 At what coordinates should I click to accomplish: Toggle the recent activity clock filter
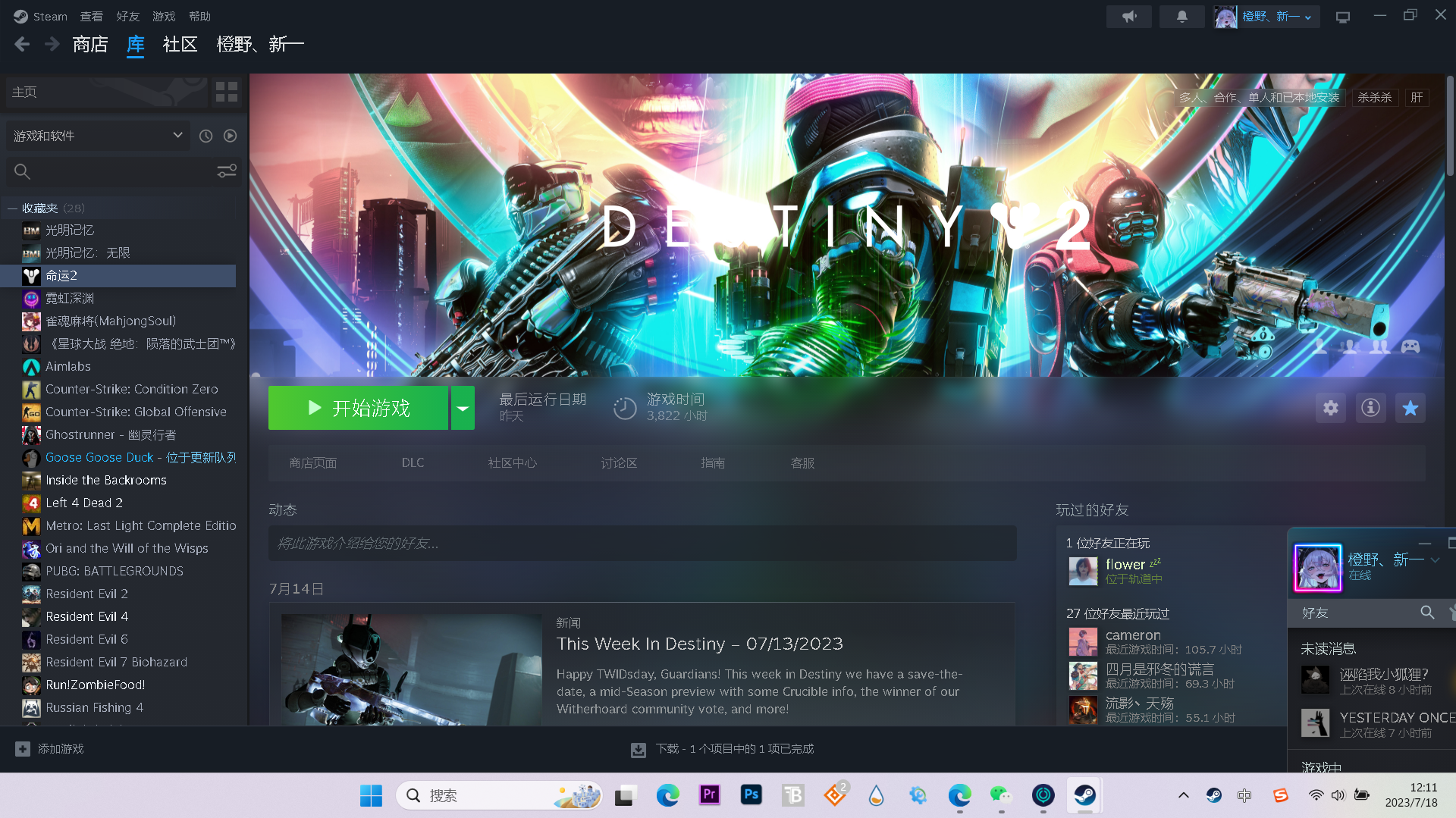click(206, 136)
